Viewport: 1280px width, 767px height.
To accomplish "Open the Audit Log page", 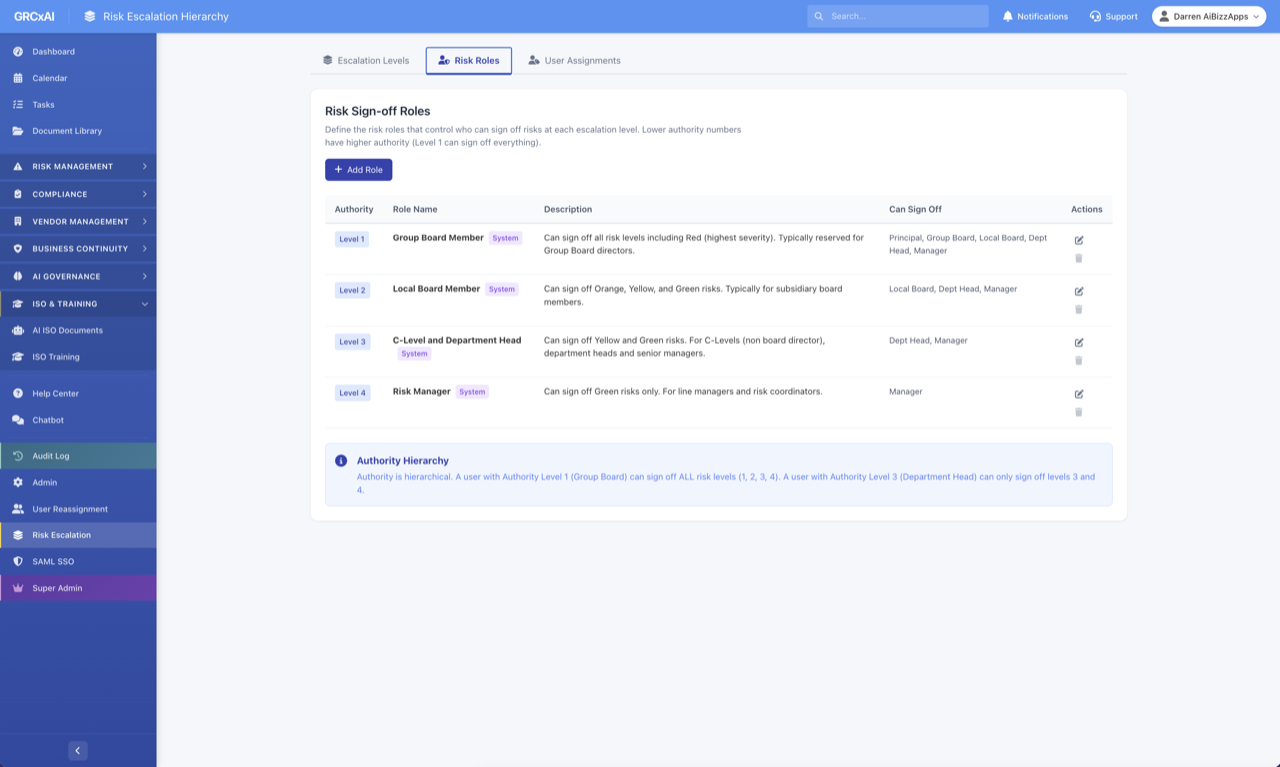I will (x=51, y=456).
